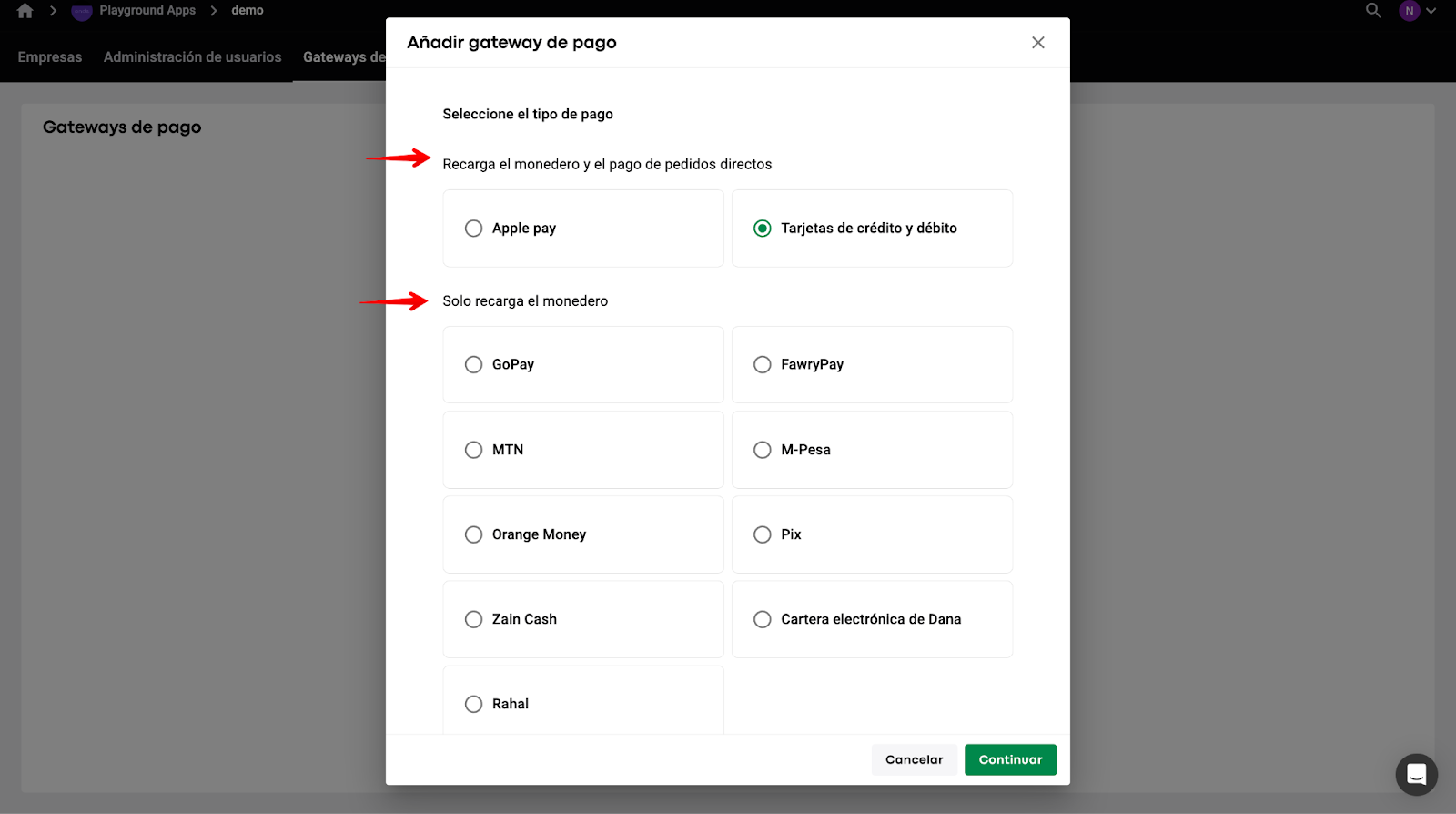This screenshot has height=814, width=1456.
Task: Choose the GoPay payment option
Action: click(474, 365)
